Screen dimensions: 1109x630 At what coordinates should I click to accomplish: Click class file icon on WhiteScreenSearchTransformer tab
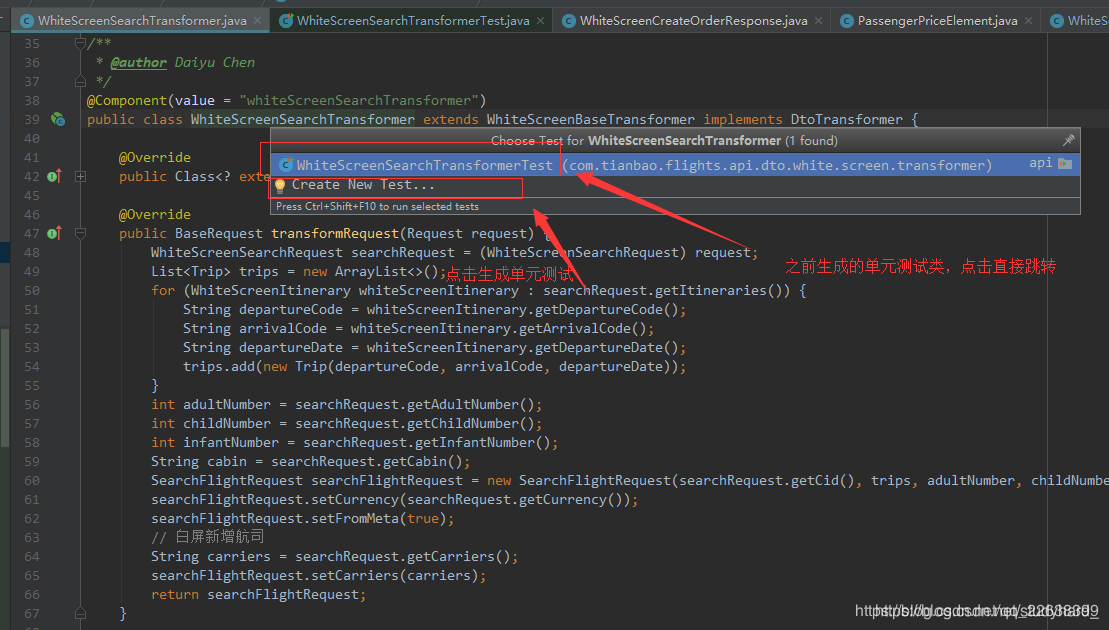coord(27,21)
